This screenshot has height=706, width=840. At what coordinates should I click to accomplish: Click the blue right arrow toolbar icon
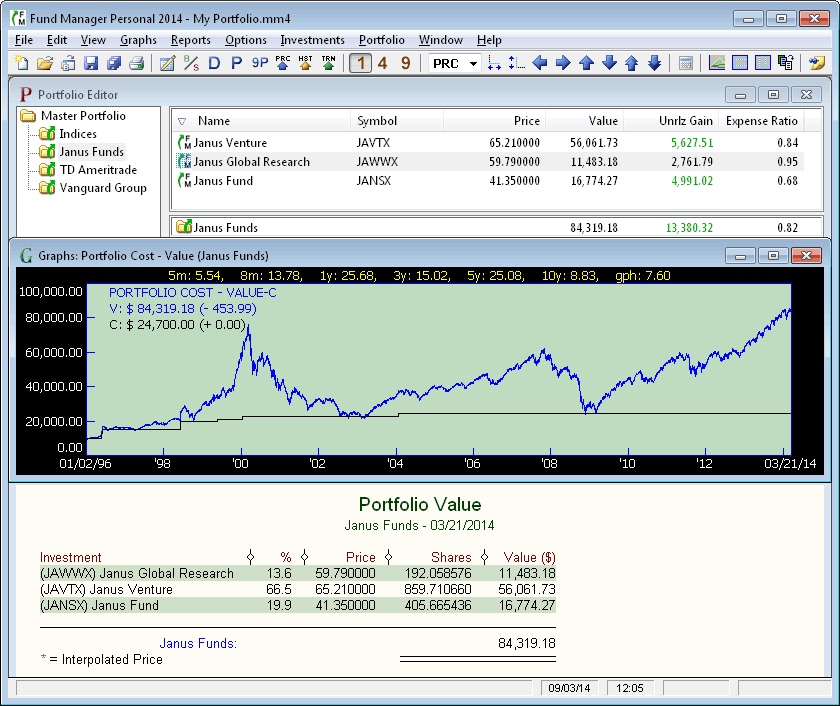(x=563, y=63)
